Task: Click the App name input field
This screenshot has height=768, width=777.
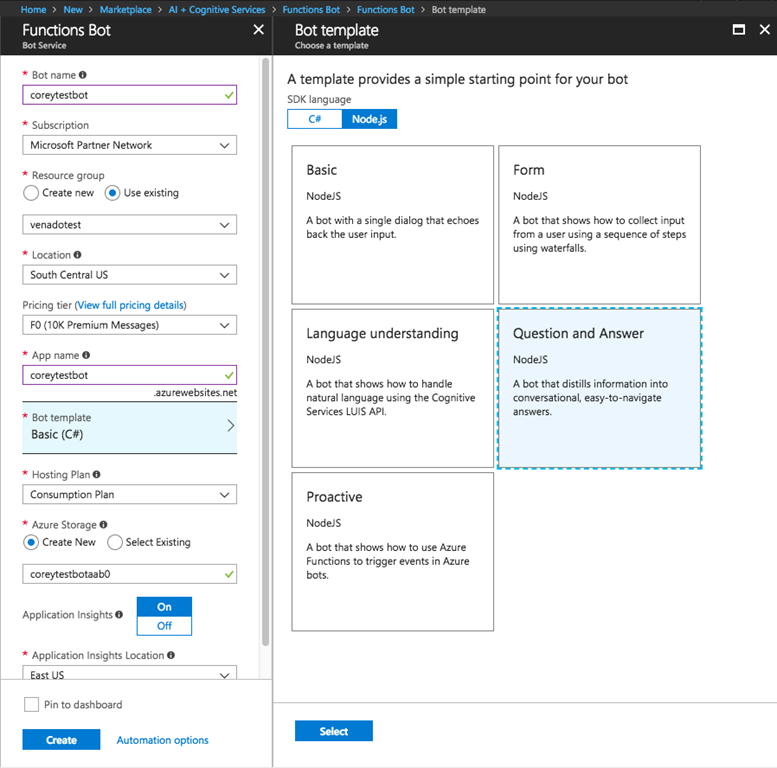Action: [129, 375]
